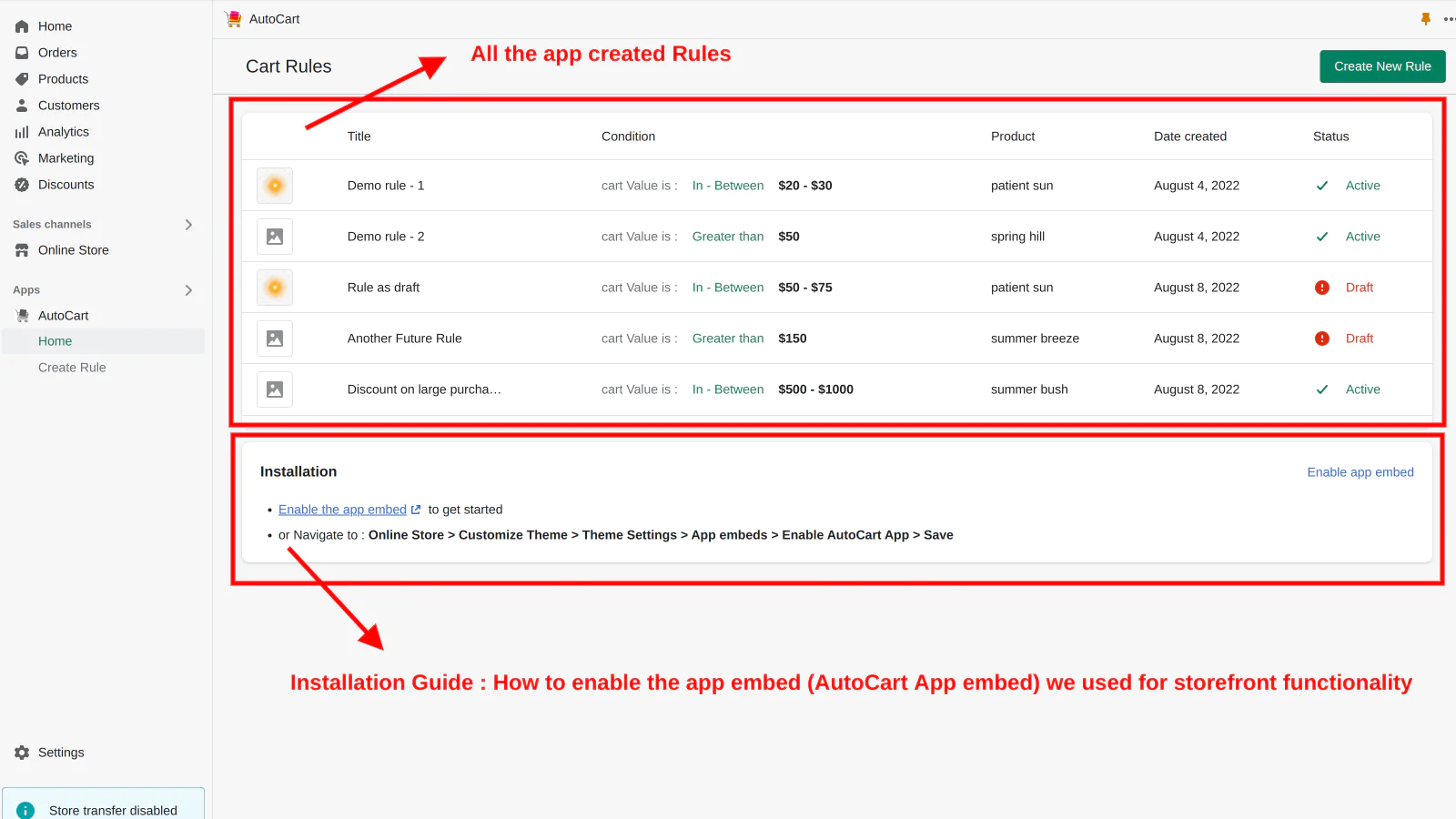
Task: Expand the Sales channels chevron
Action: point(188,225)
